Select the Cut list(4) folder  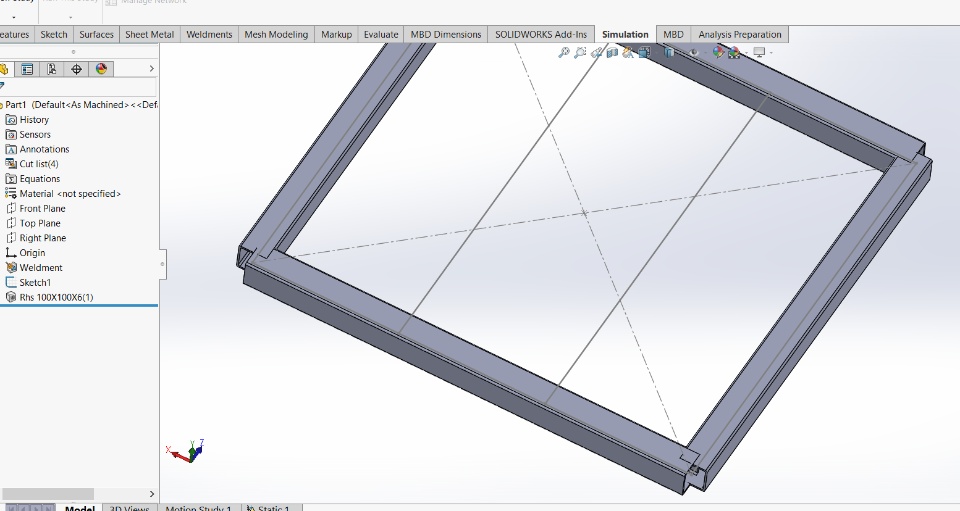[32, 164]
